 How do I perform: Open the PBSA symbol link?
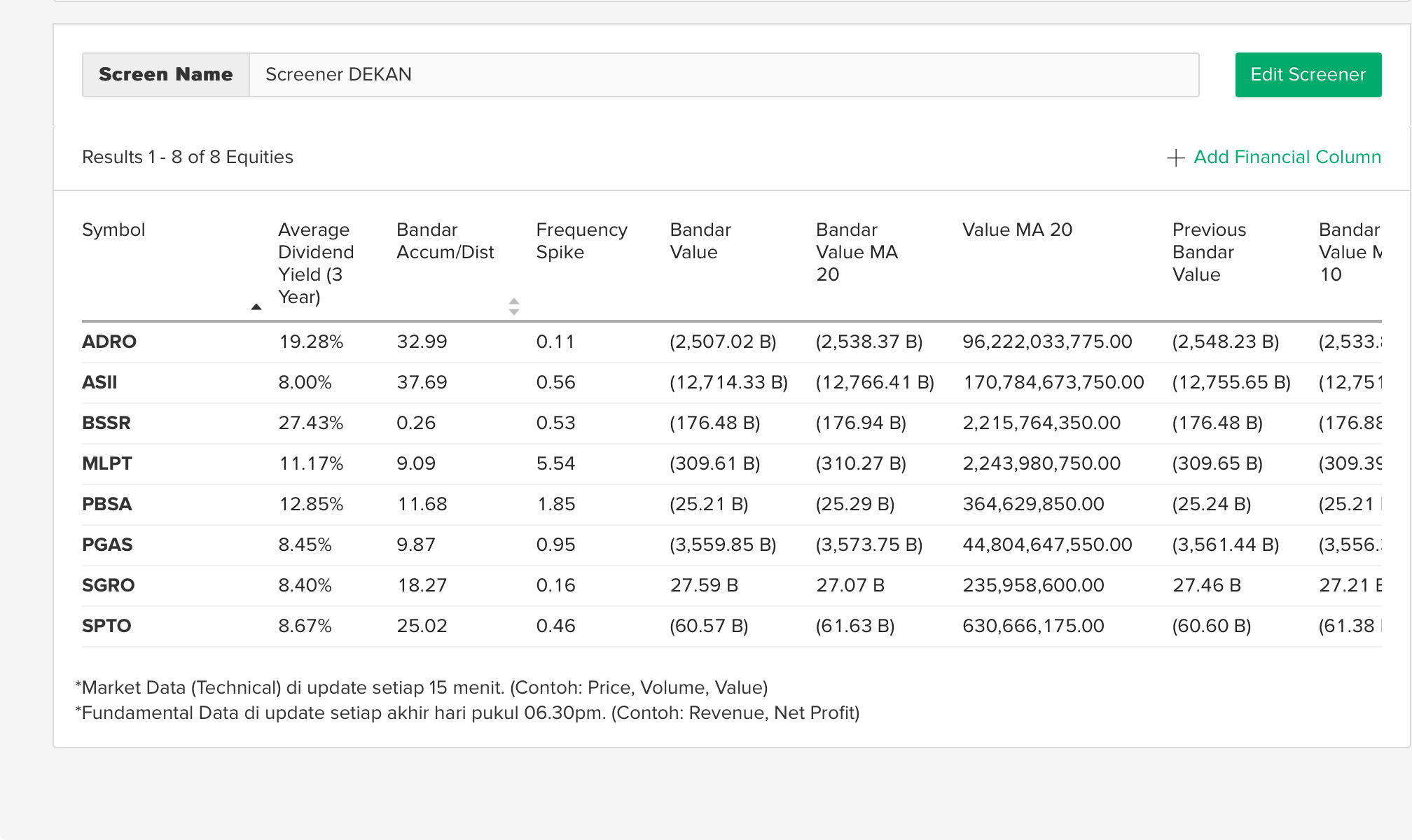(107, 504)
